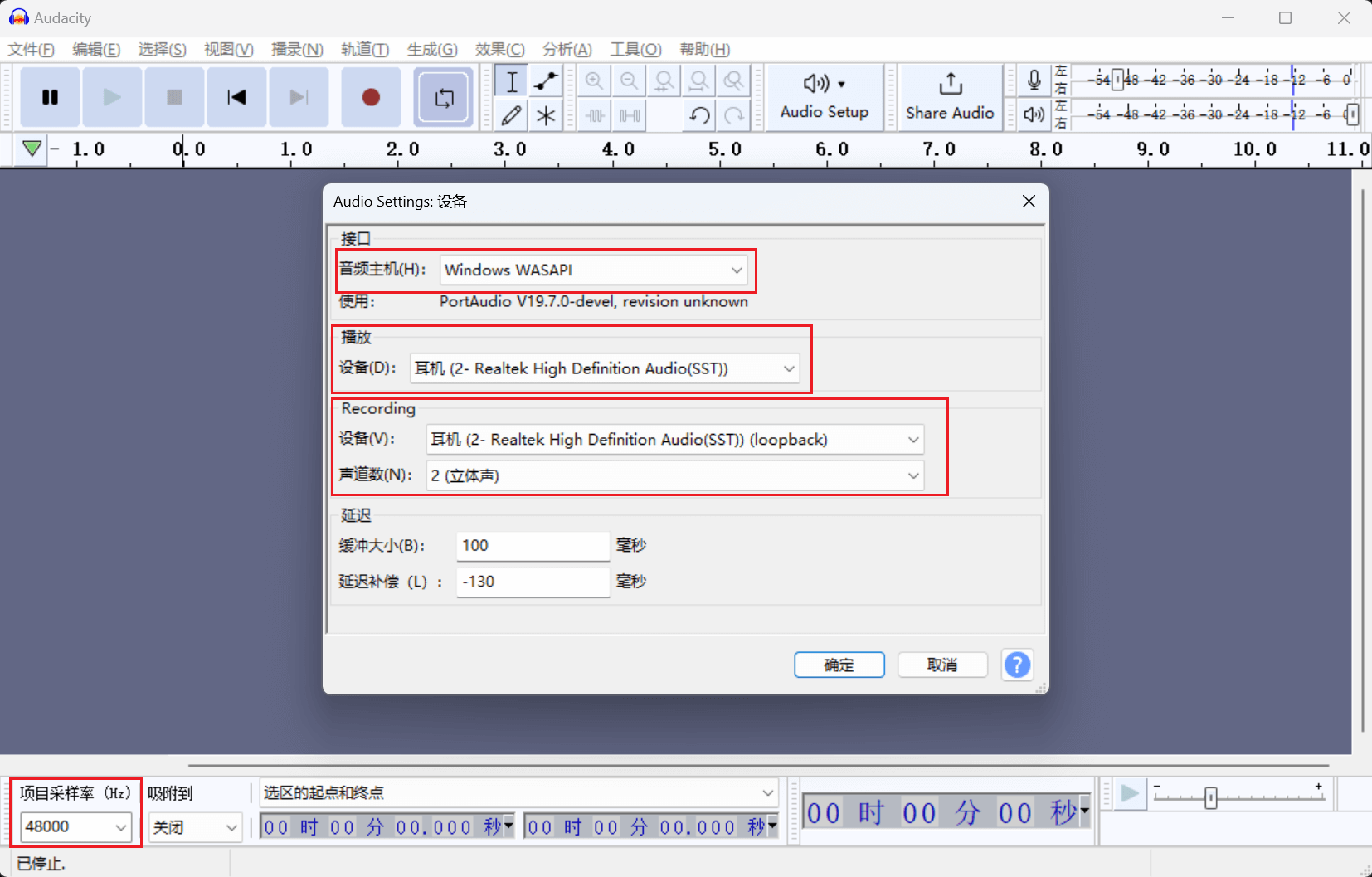Click the 5.0 mark on timeline ruler
The height and width of the screenshot is (877, 1372).
(725, 149)
